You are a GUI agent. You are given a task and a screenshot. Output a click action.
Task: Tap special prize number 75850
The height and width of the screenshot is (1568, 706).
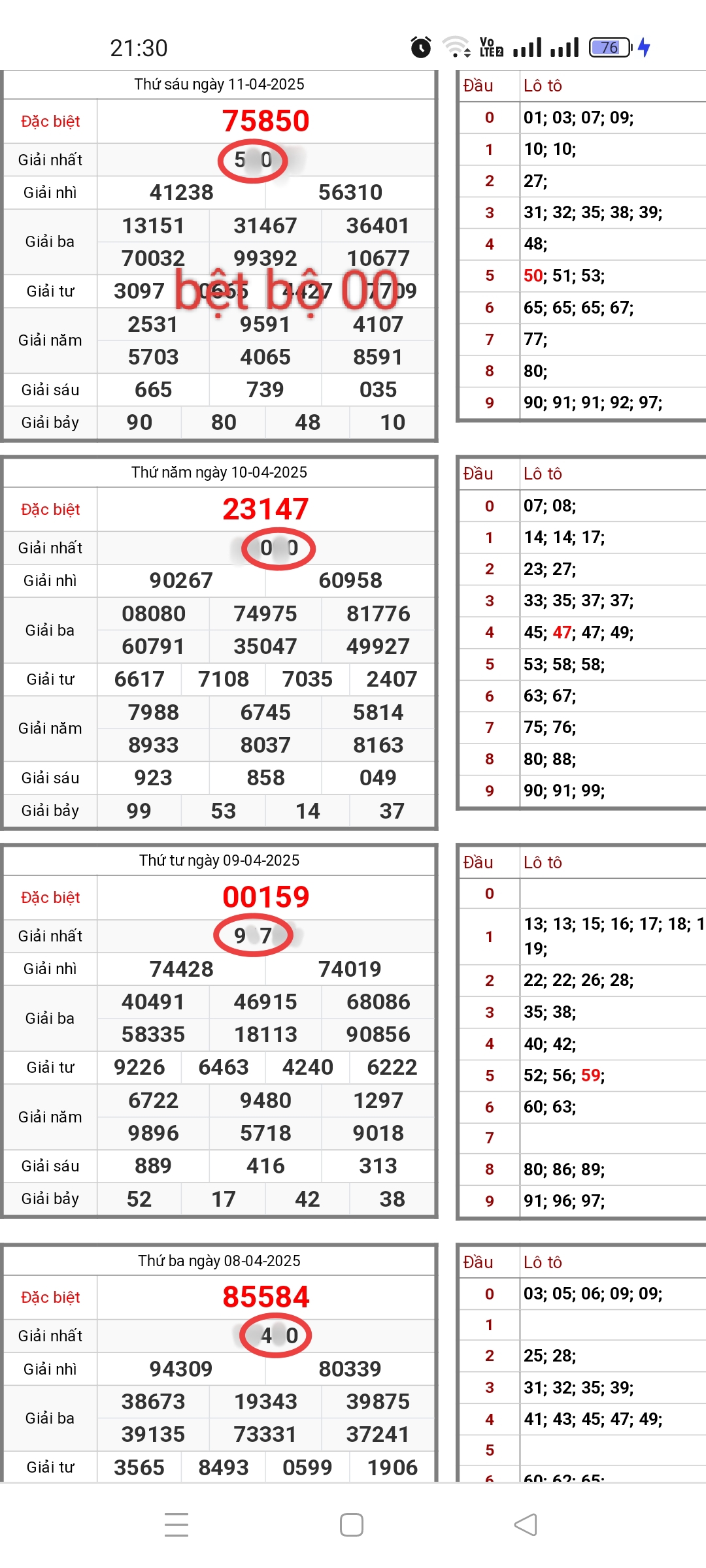click(265, 121)
